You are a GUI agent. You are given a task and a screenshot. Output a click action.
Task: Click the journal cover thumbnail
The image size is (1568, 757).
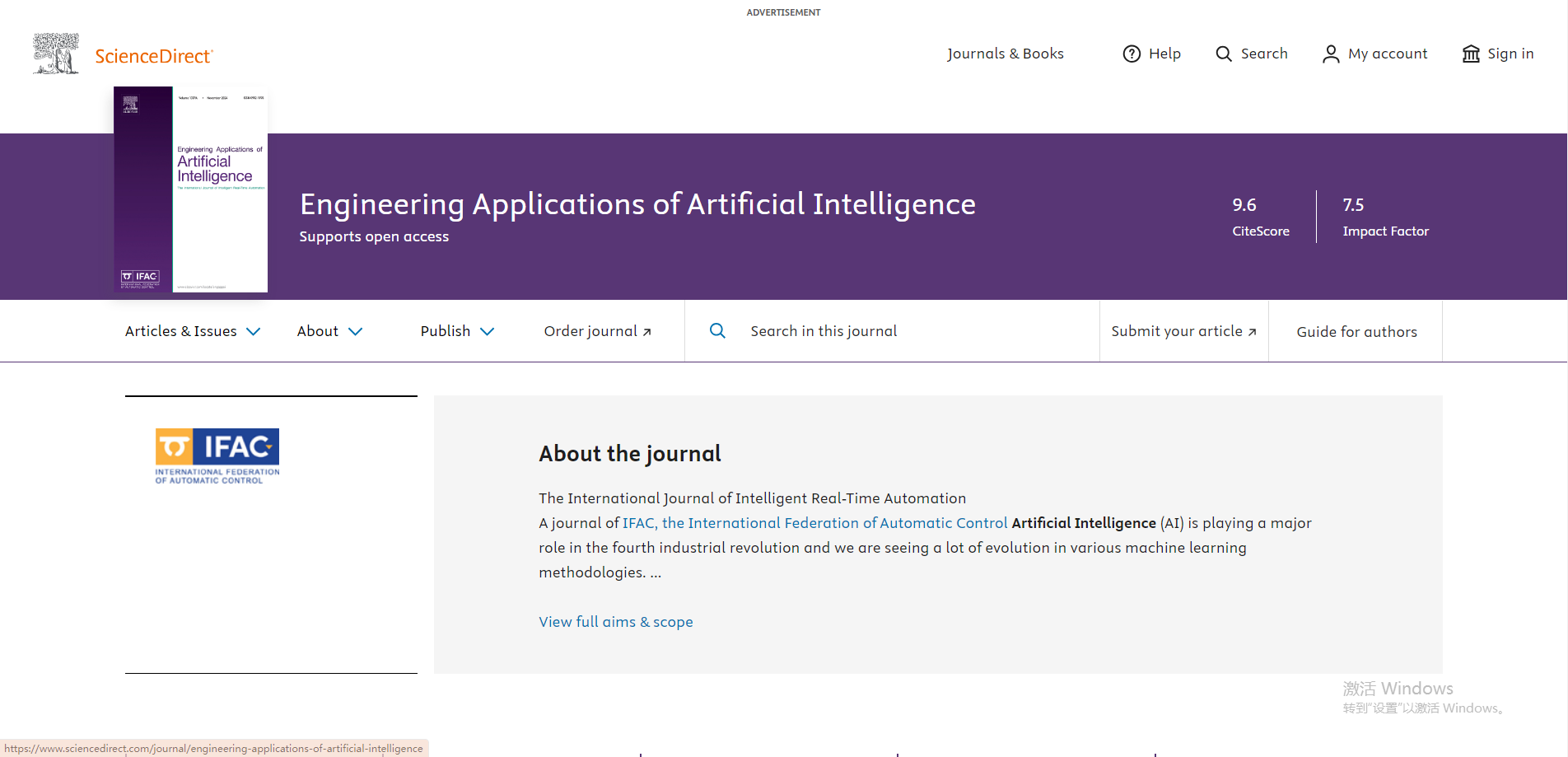click(x=191, y=189)
